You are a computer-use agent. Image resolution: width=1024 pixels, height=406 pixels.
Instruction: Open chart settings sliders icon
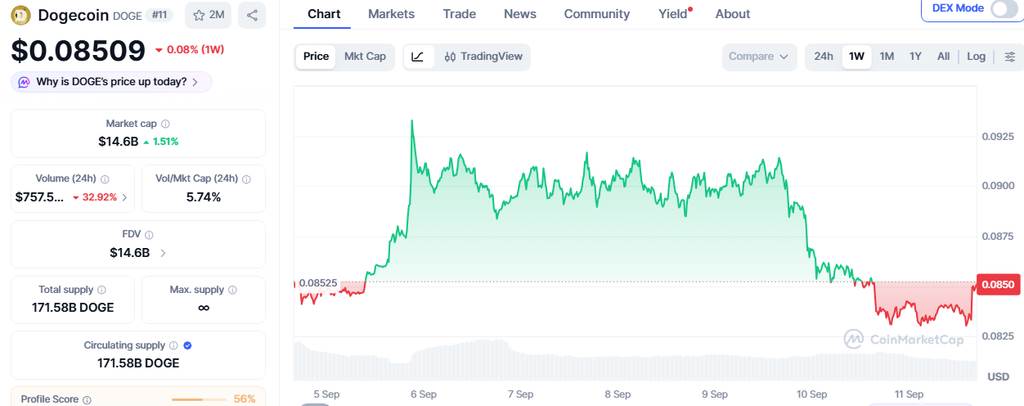pyautogui.click(x=1010, y=57)
